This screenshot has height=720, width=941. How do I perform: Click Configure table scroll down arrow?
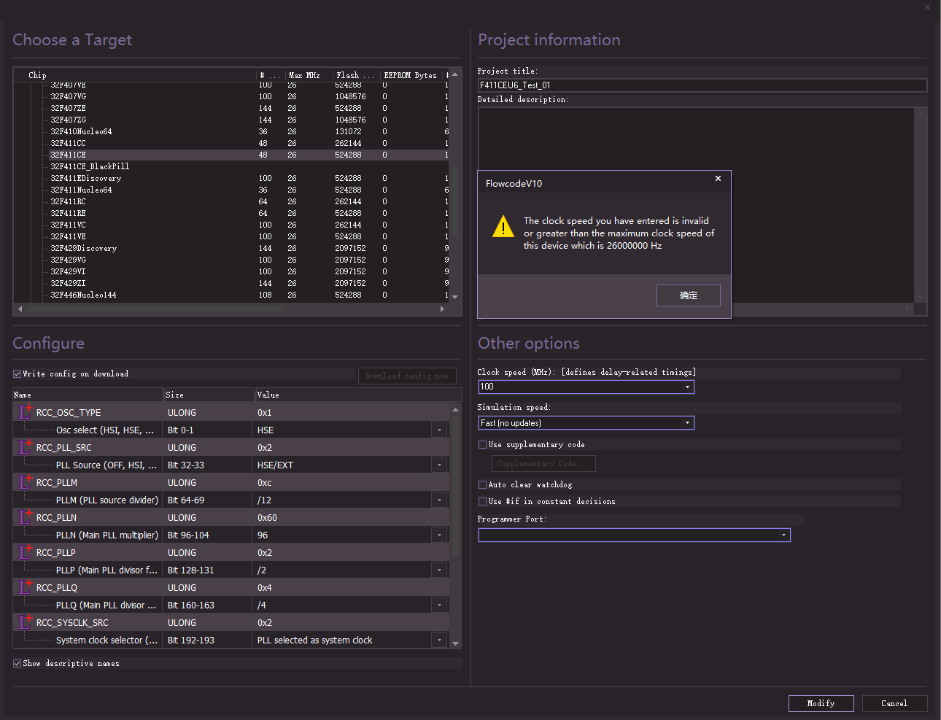pos(455,643)
